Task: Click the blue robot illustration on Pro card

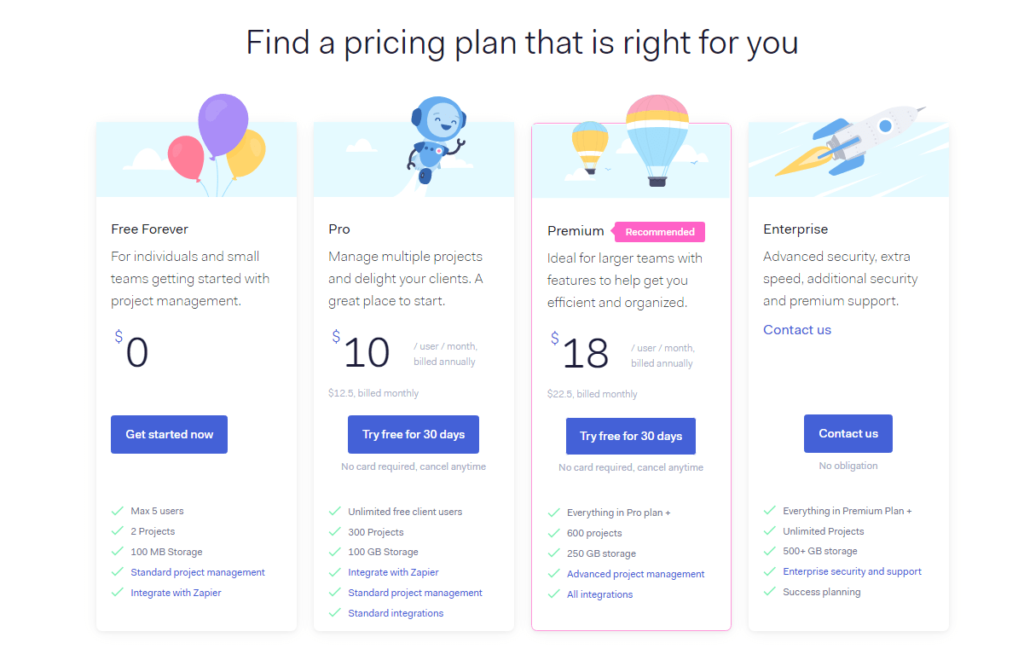Action: point(436,140)
